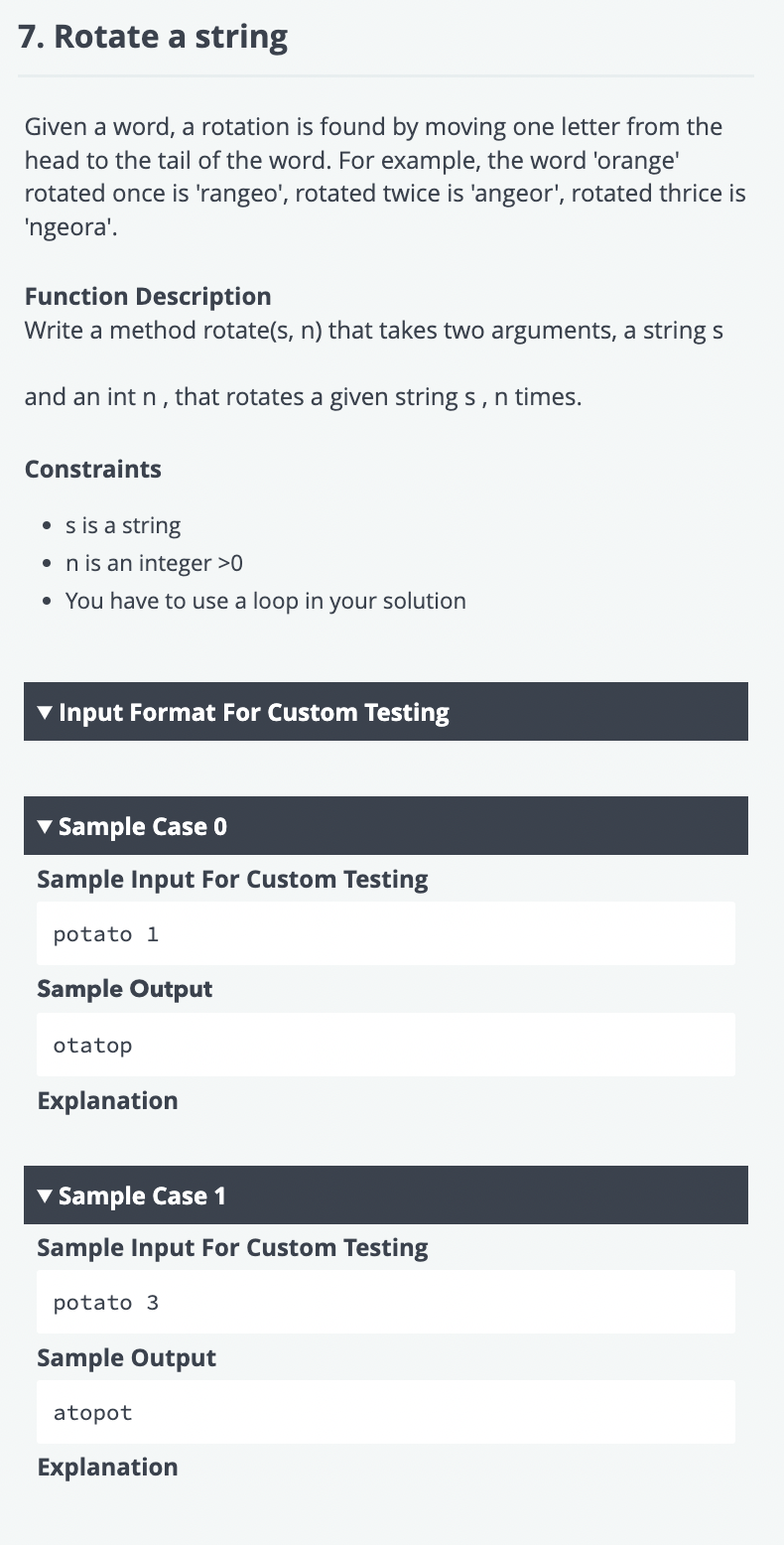Click the Function Description heading
The height and width of the screenshot is (1545, 784).
148,296
